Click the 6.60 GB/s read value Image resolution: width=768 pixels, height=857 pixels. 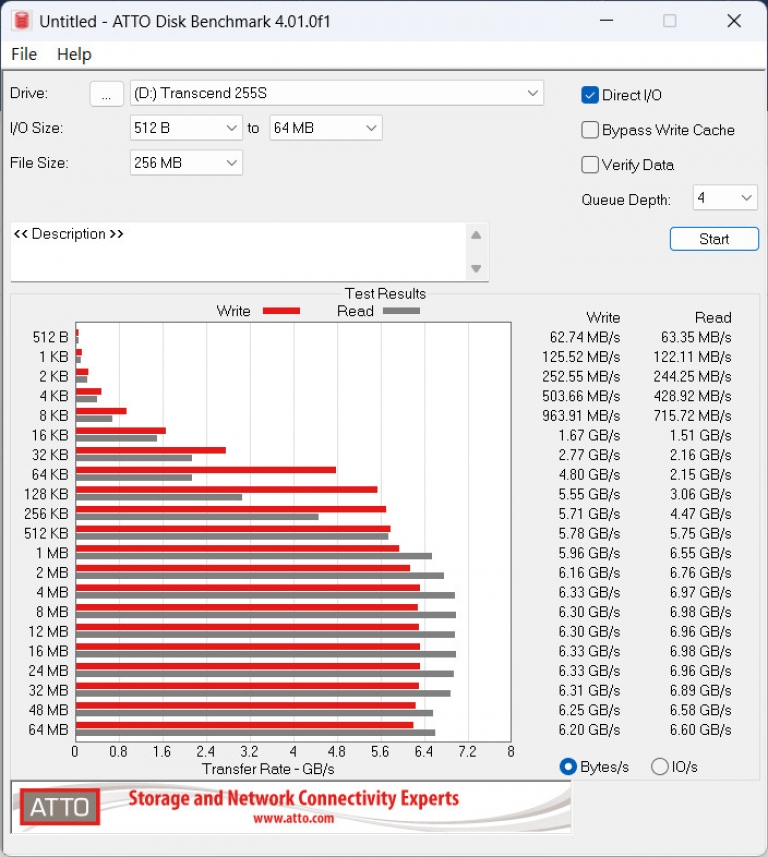tap(701, 730)
